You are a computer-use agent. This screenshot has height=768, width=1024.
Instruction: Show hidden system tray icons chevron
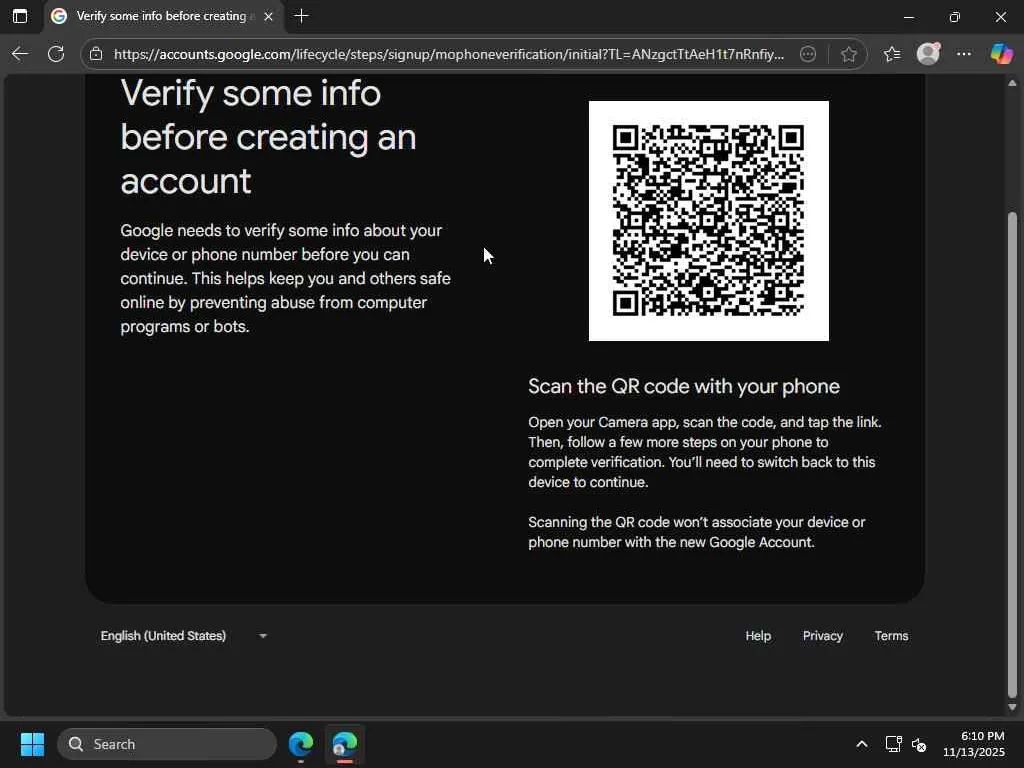(x=861, y=744)
